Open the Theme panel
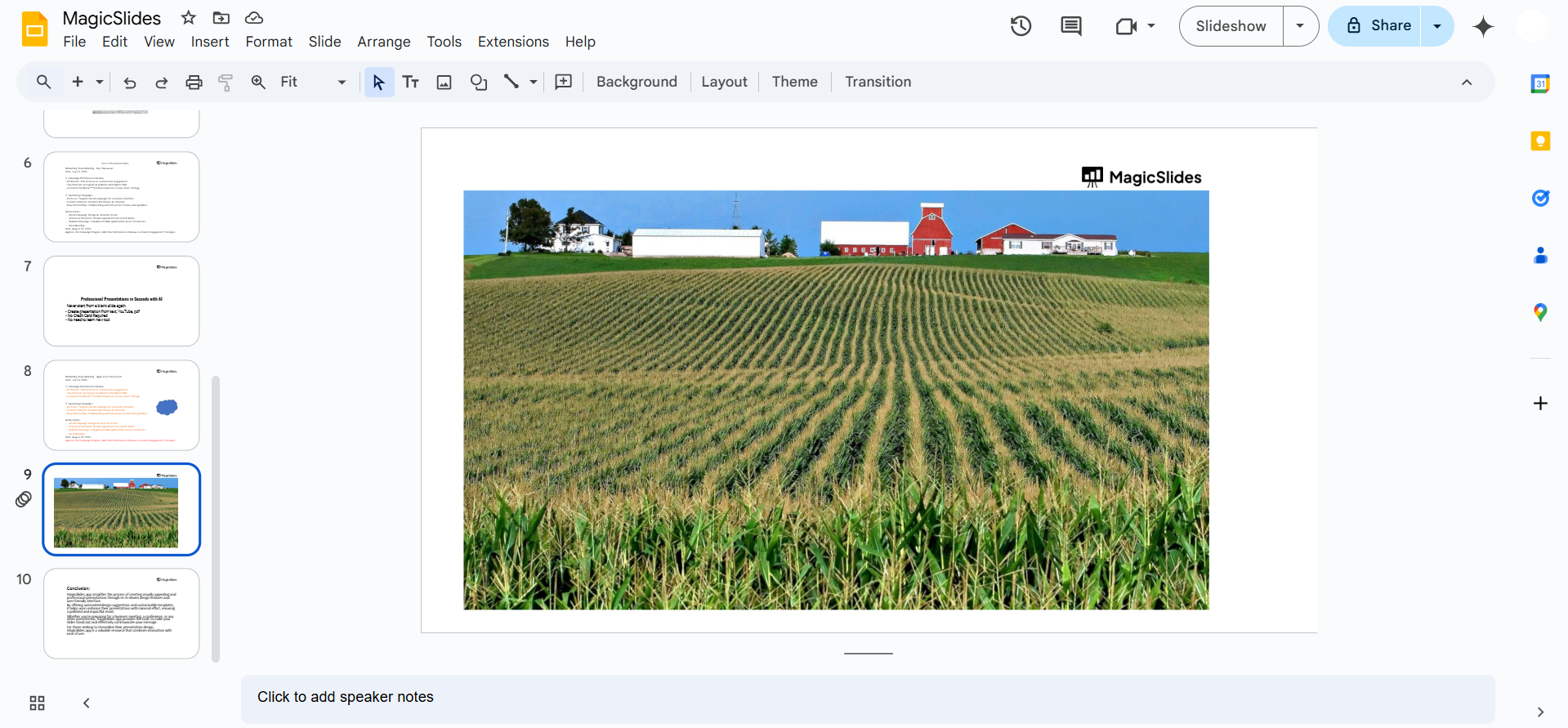This screenshot has height=728, width=1568. pos(794,82)
